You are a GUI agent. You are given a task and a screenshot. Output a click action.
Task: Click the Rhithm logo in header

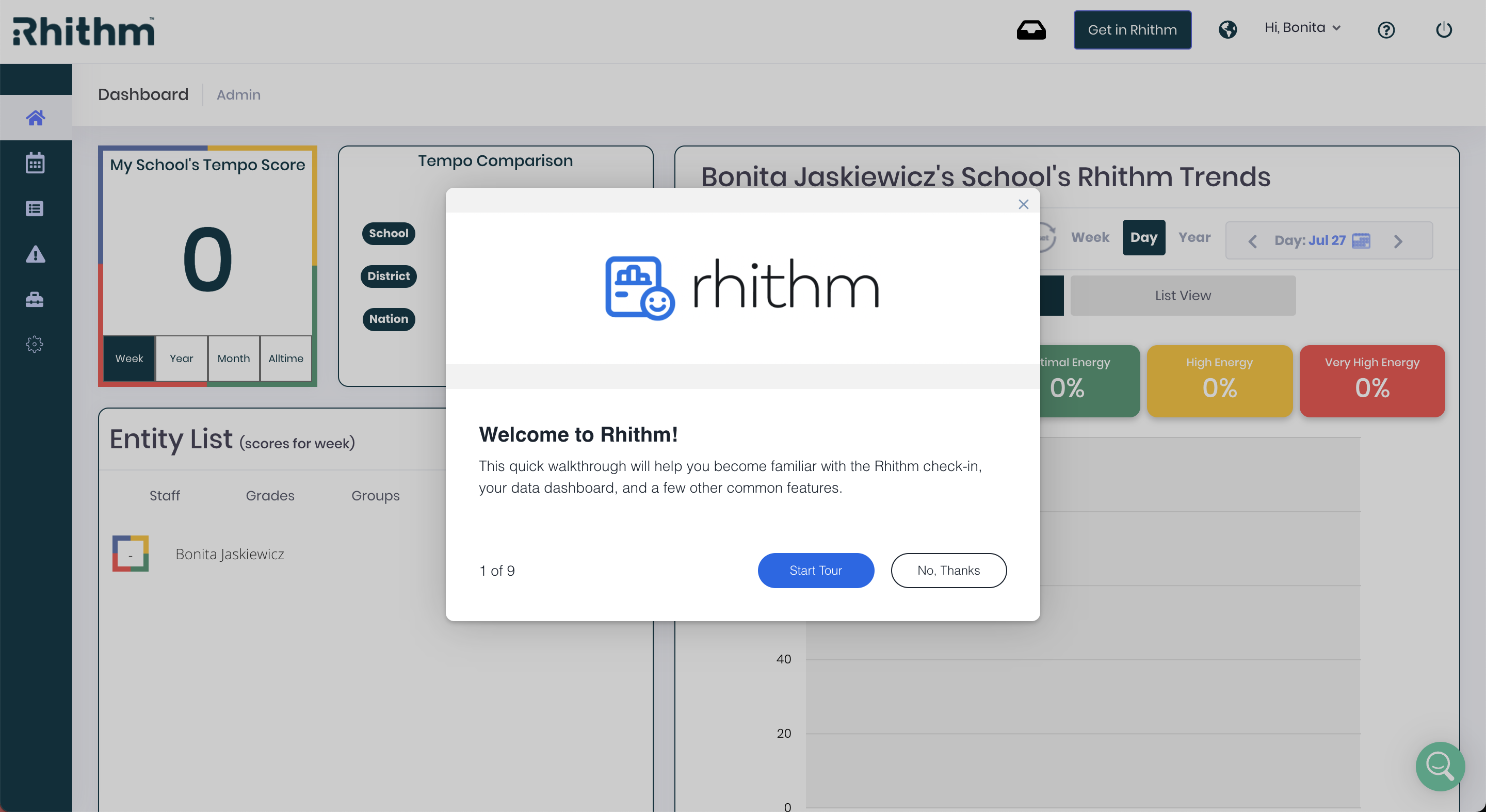84,30
